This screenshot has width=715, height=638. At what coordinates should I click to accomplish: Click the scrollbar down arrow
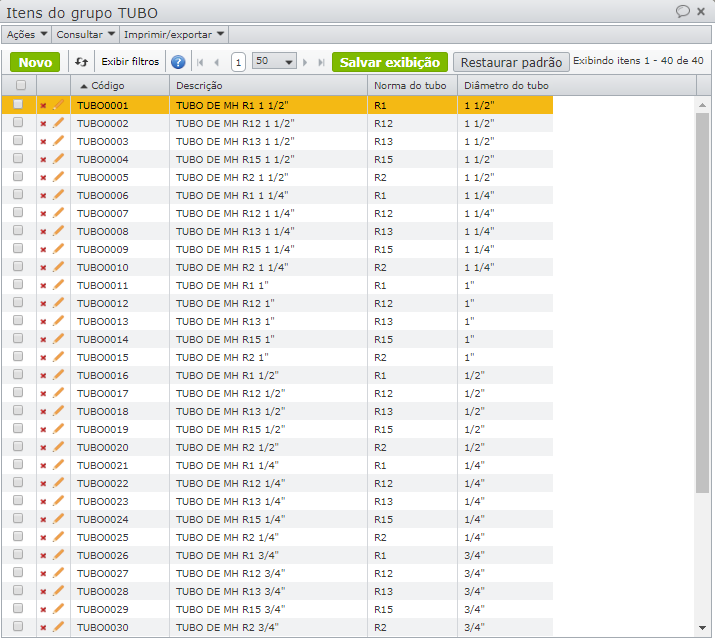click(x=702, y=628)
